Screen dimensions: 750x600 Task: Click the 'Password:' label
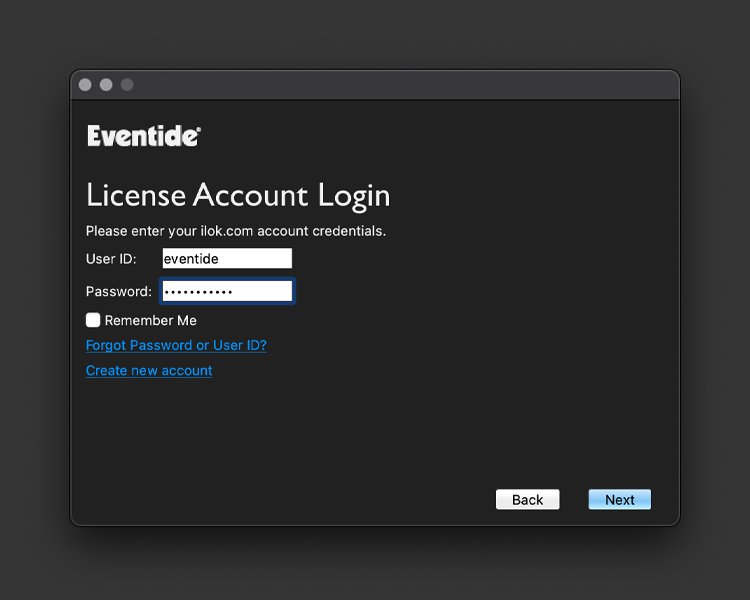pyautogui.click(x=118, y=292)
